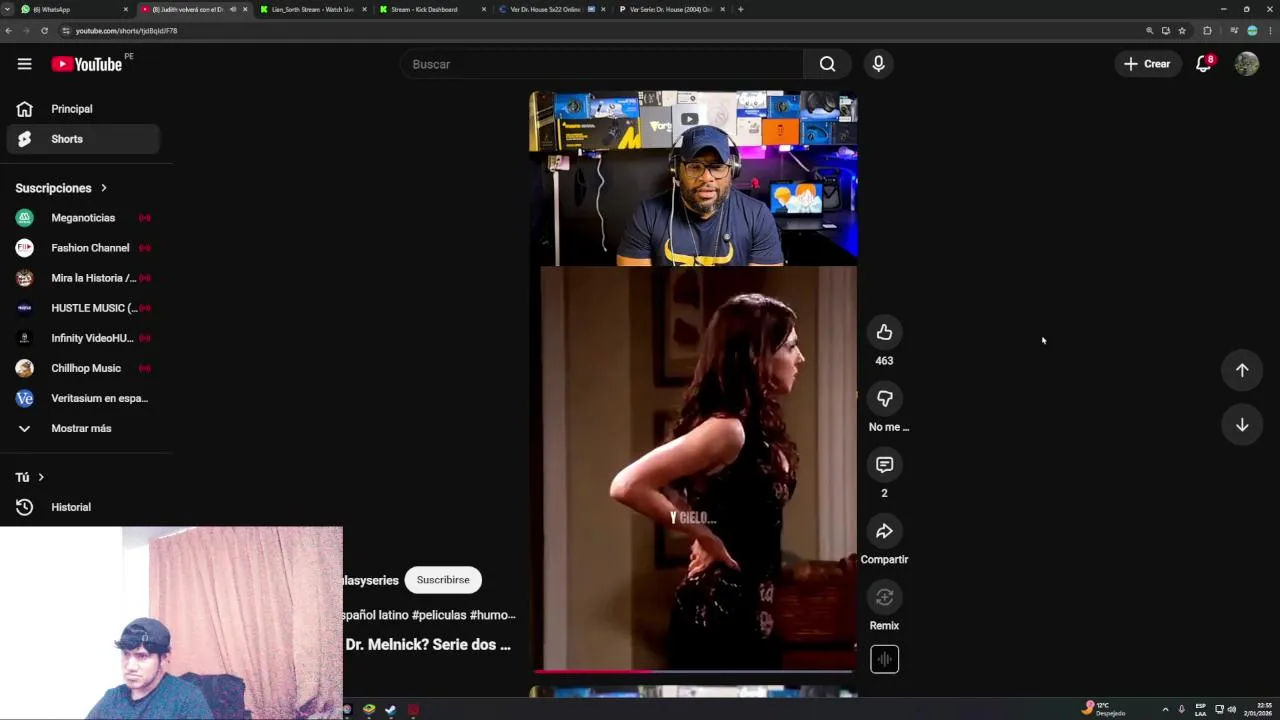
Task: Open Chrome profile avatar in toolbar
Action: [x=1252, y=31]
